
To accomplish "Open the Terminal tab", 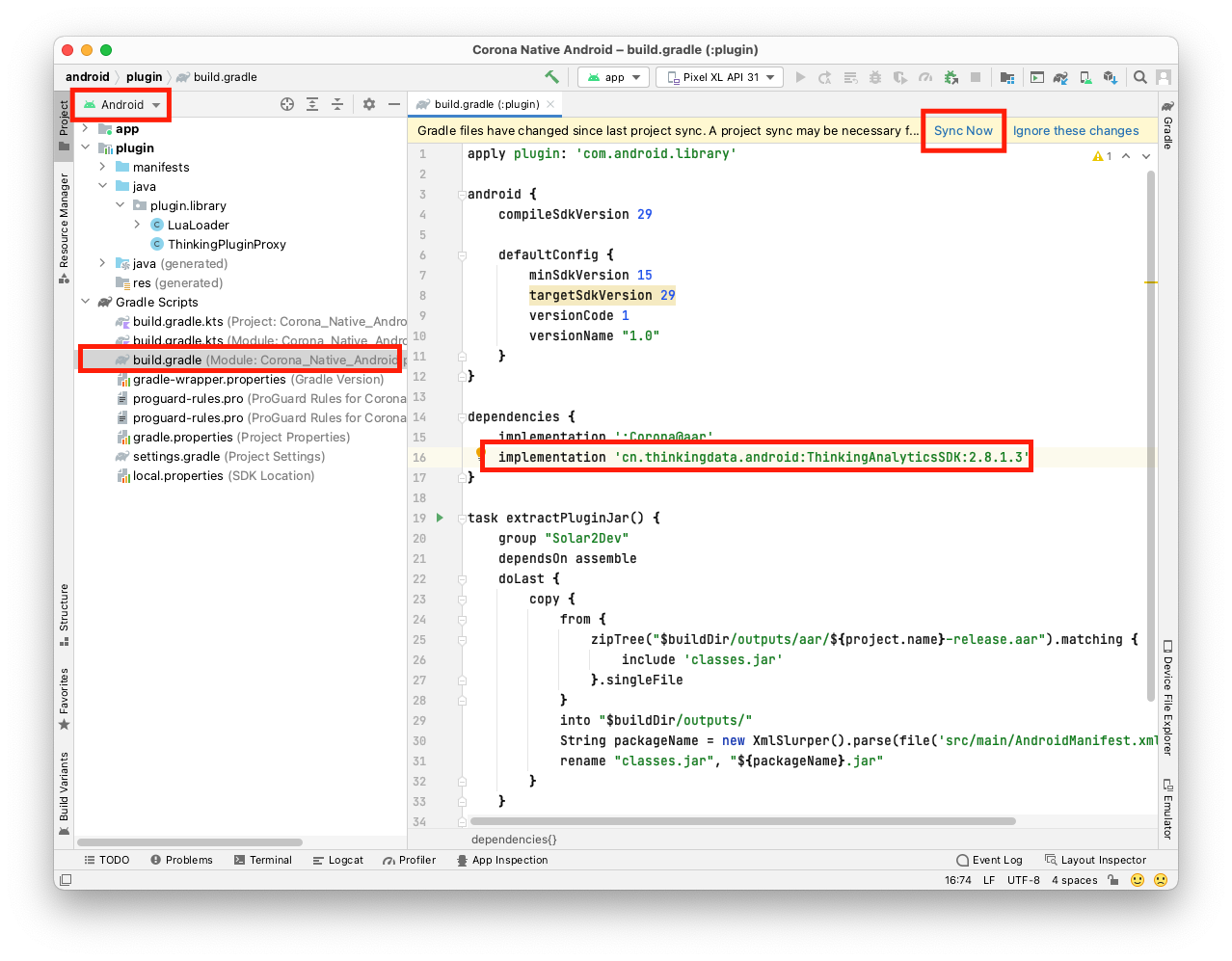I will (262, 860).
